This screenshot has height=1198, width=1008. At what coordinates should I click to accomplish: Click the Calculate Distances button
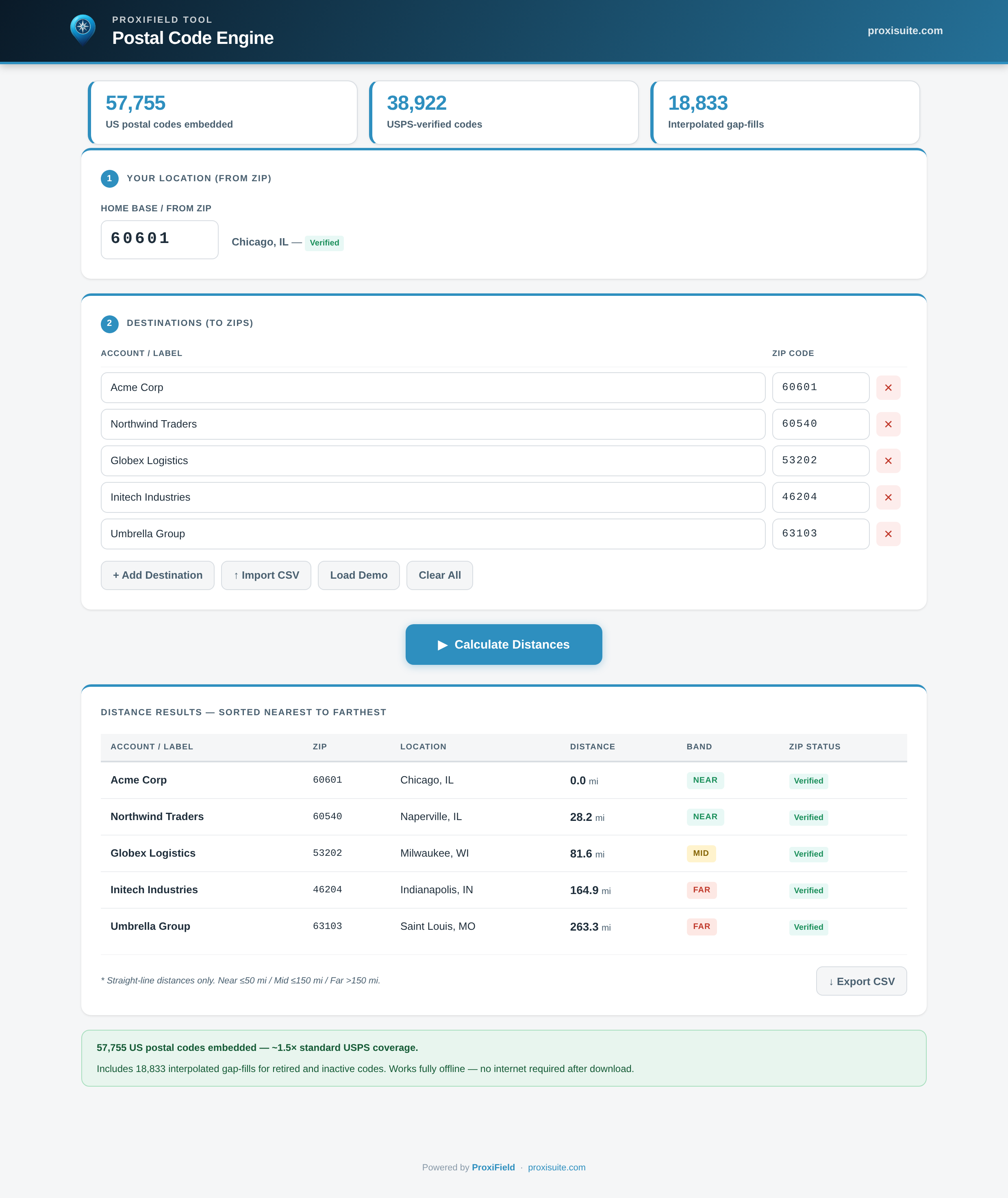(504, 645)
